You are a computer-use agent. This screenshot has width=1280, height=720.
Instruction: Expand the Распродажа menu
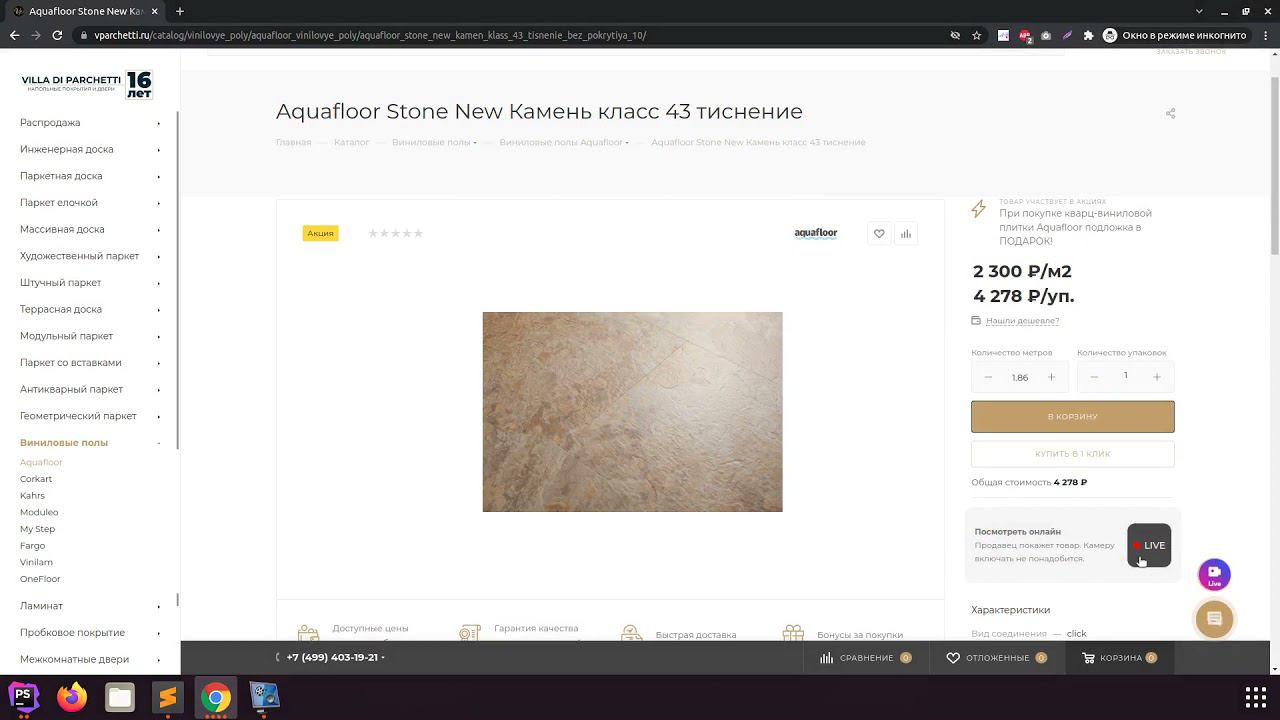(x=159, y=123)
